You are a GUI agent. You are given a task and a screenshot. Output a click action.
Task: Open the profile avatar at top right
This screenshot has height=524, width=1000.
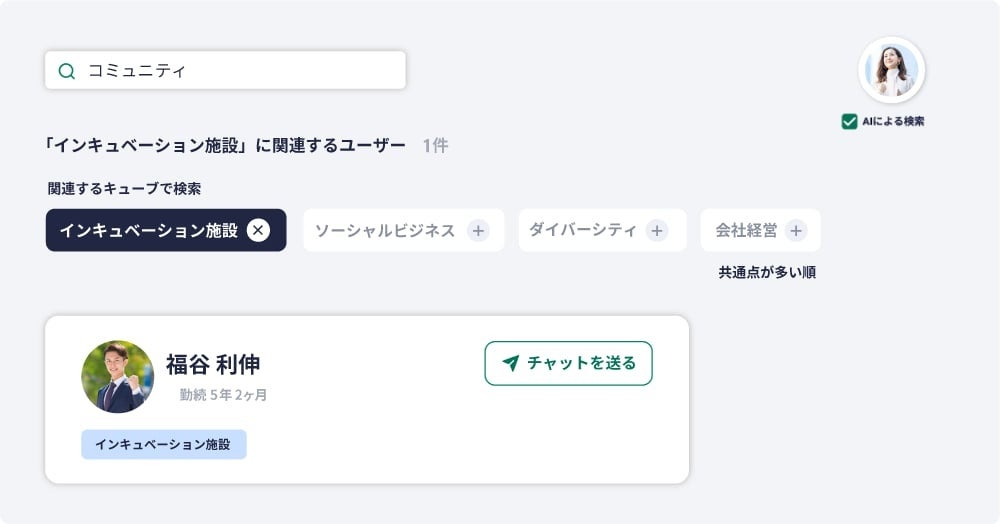(x=891, y=70)
